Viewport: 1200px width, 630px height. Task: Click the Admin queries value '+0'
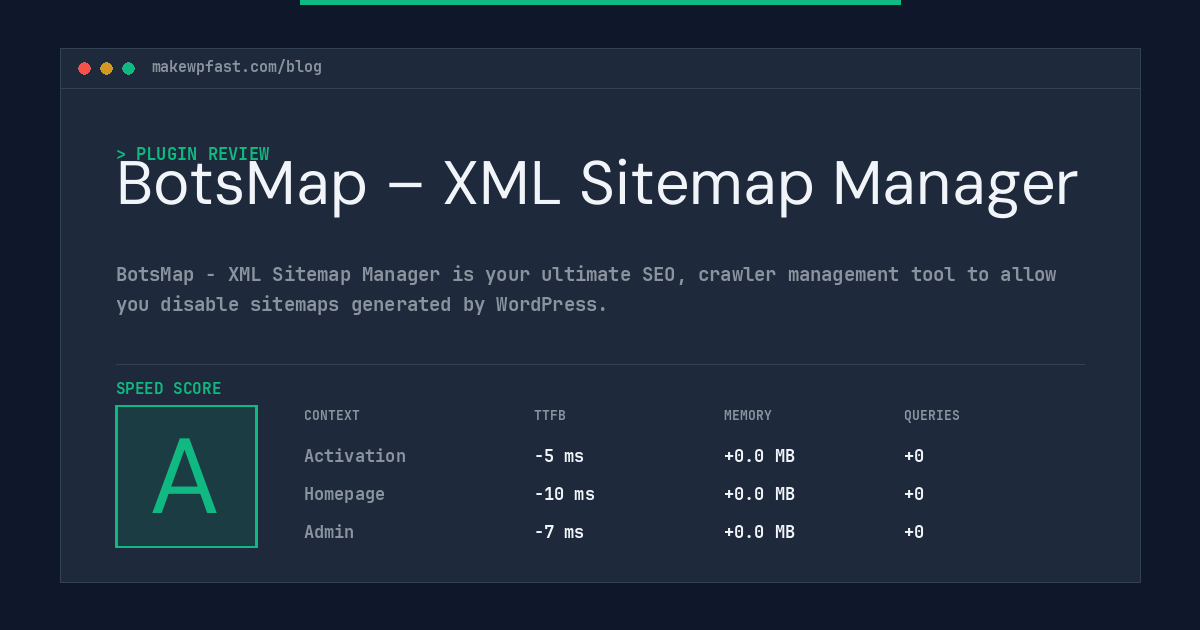(x=914, y=532)
